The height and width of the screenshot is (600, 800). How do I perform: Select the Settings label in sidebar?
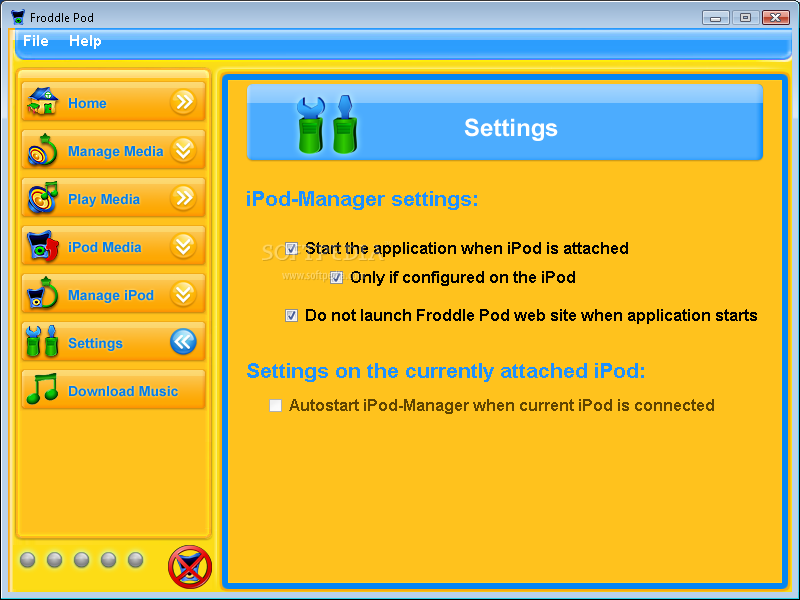tap(95, 343)
